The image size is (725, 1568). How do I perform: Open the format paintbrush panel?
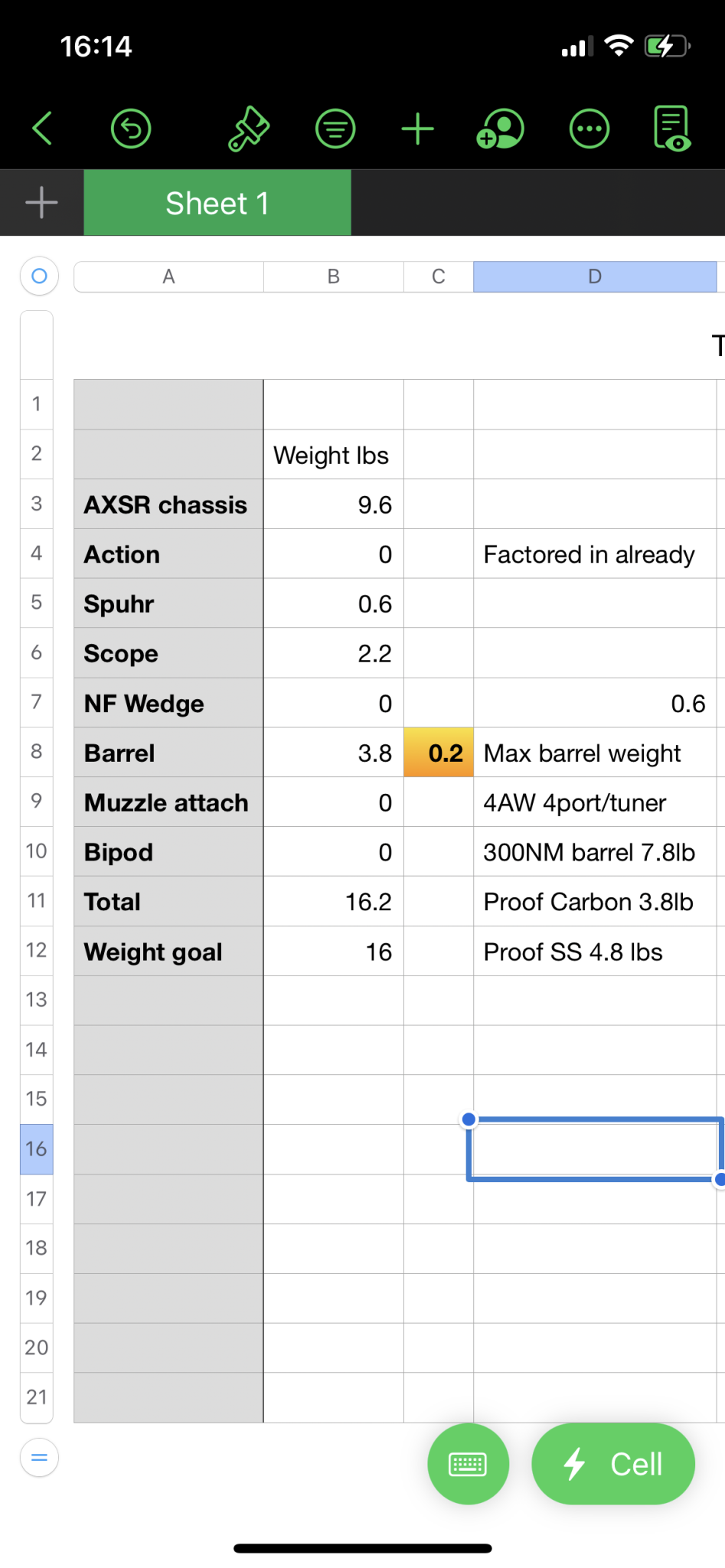[x=249, y=129]
